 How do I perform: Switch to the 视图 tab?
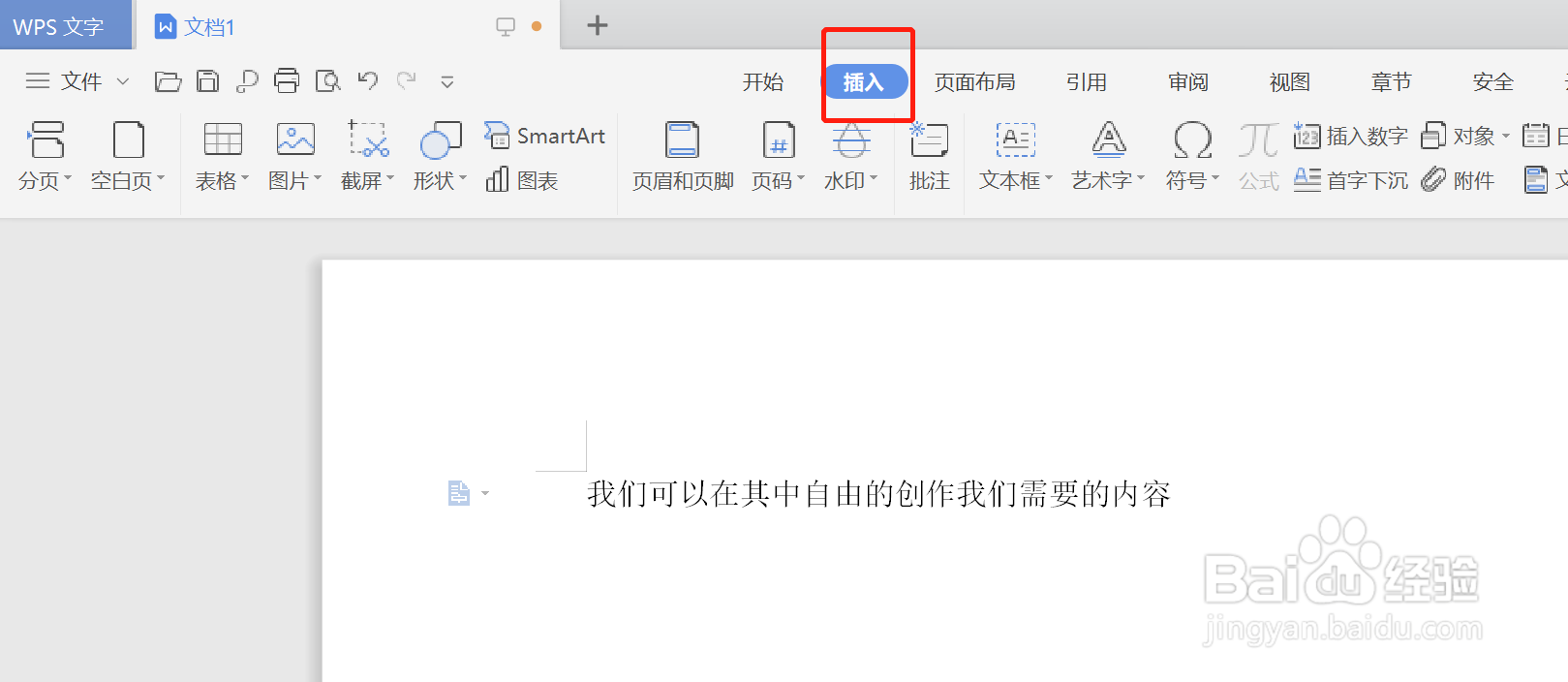(1290, 82)
